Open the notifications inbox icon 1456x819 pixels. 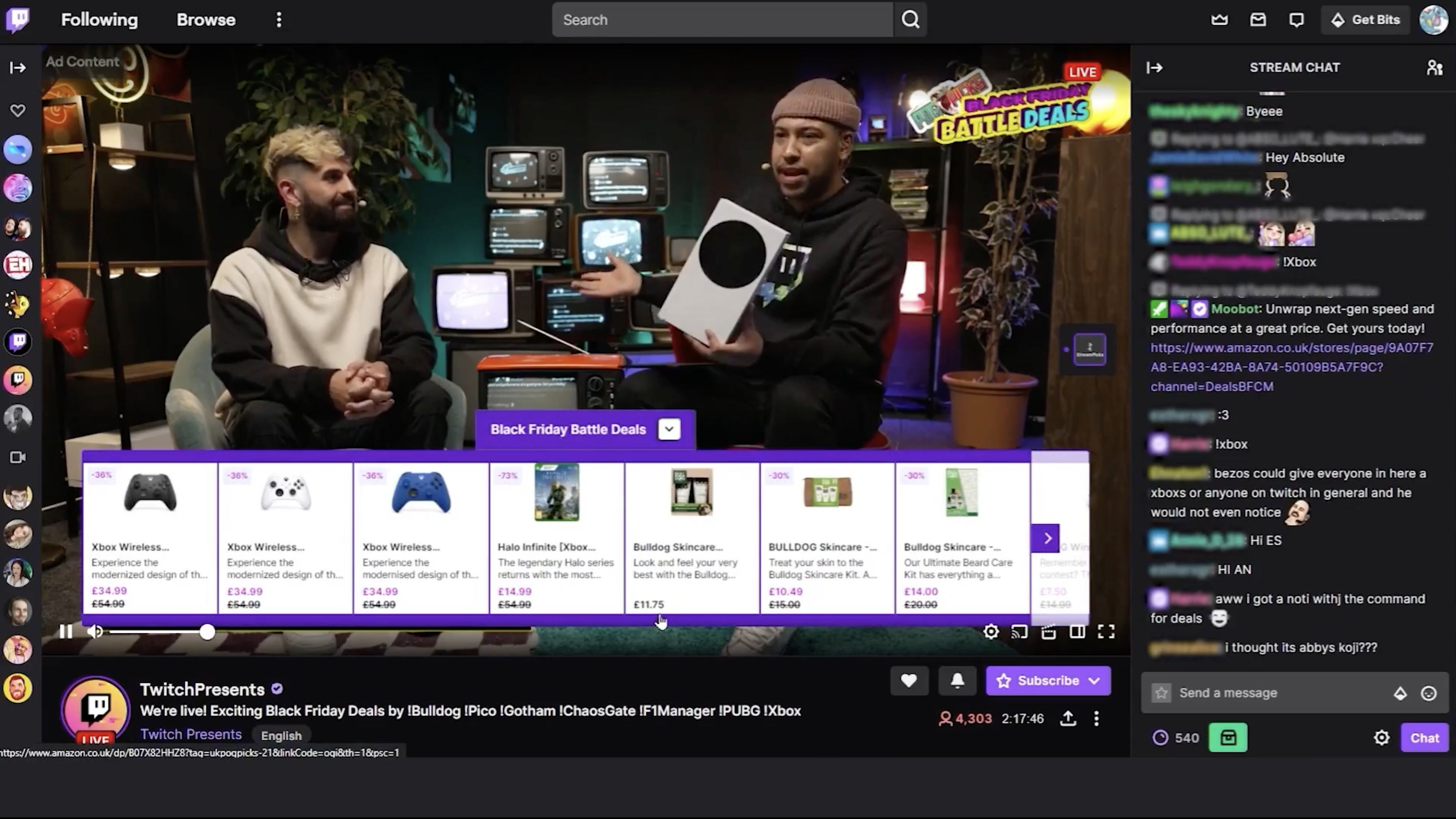[1258, 20]
